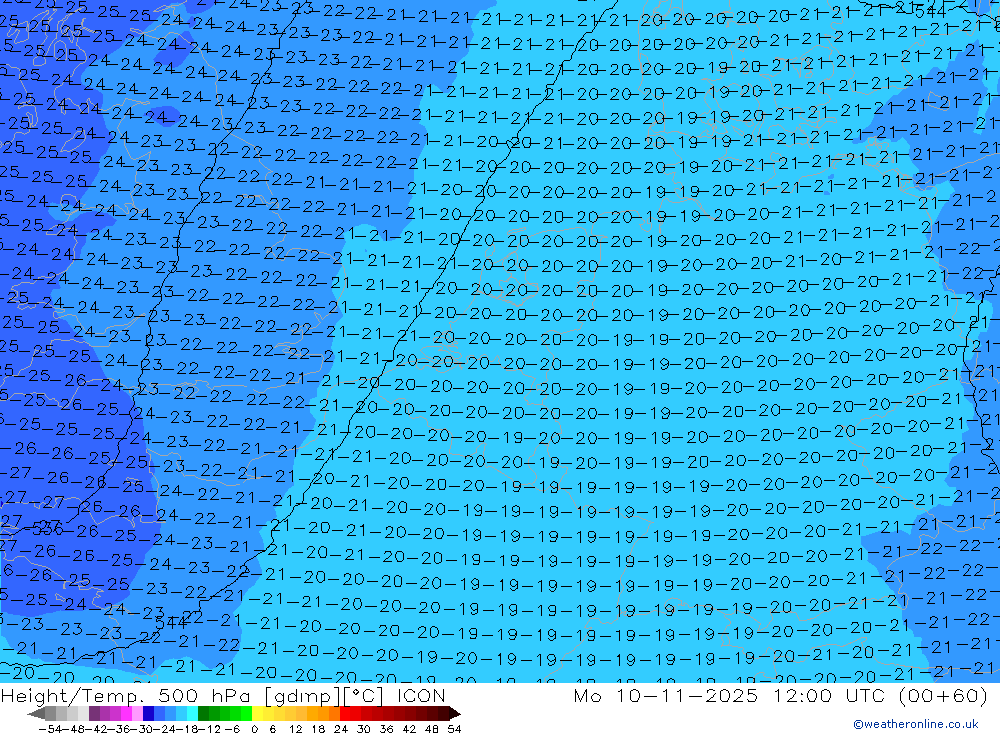
Task: Click the '48' legend scale label
Action: coord(432,729)
